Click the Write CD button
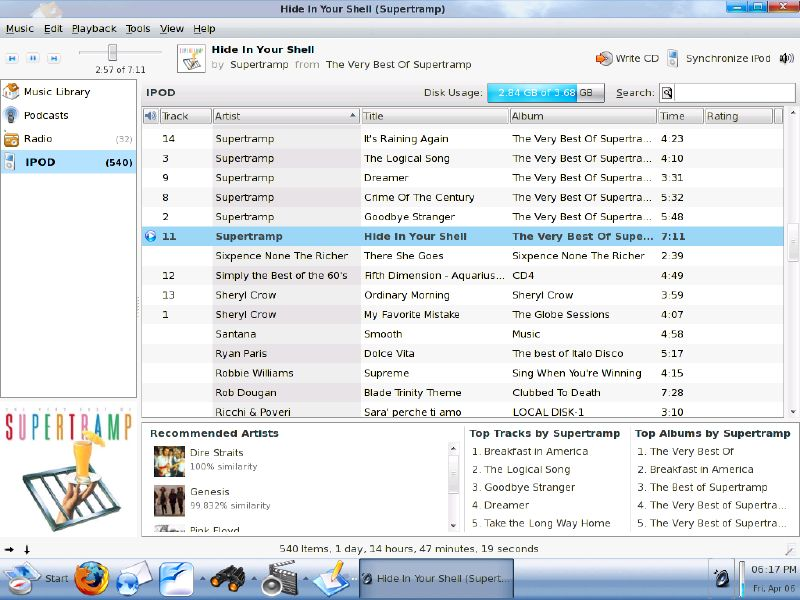This screenshot has height=600, width=800. 627,58
